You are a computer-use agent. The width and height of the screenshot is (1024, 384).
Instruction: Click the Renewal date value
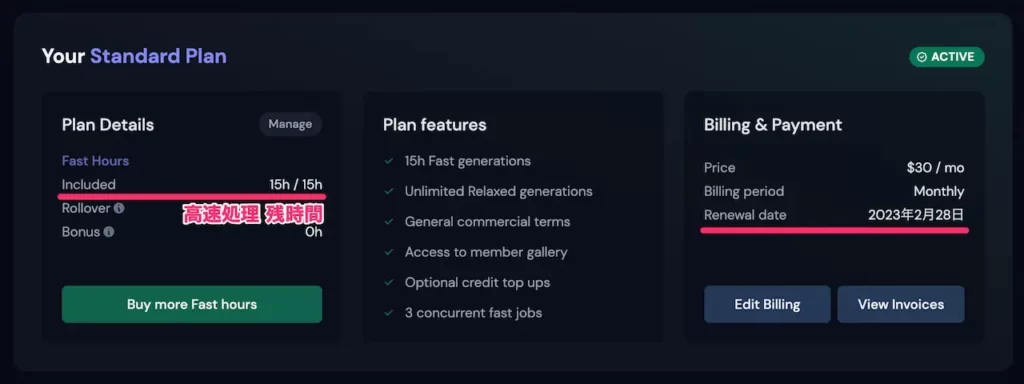tap(916, 215)
